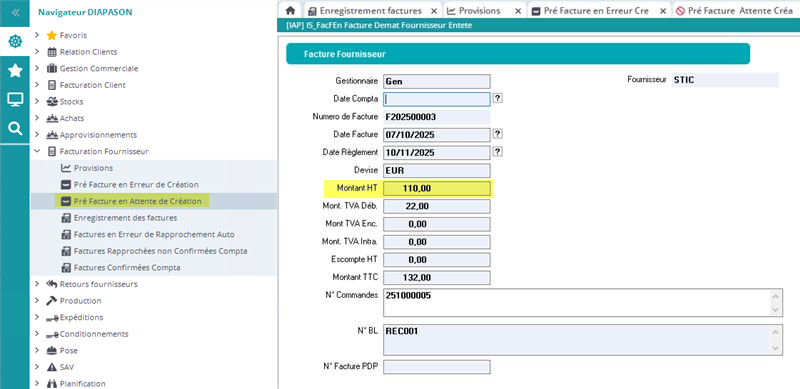Viewport: 800px width, 389px height.
Task: Click the Expéditions truck icon
Action: pos(52,318)
